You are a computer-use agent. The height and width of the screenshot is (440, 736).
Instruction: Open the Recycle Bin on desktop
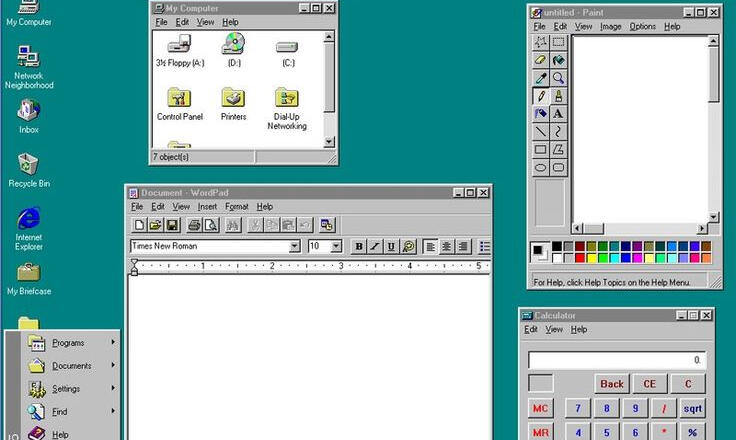(x=29, y=167)
